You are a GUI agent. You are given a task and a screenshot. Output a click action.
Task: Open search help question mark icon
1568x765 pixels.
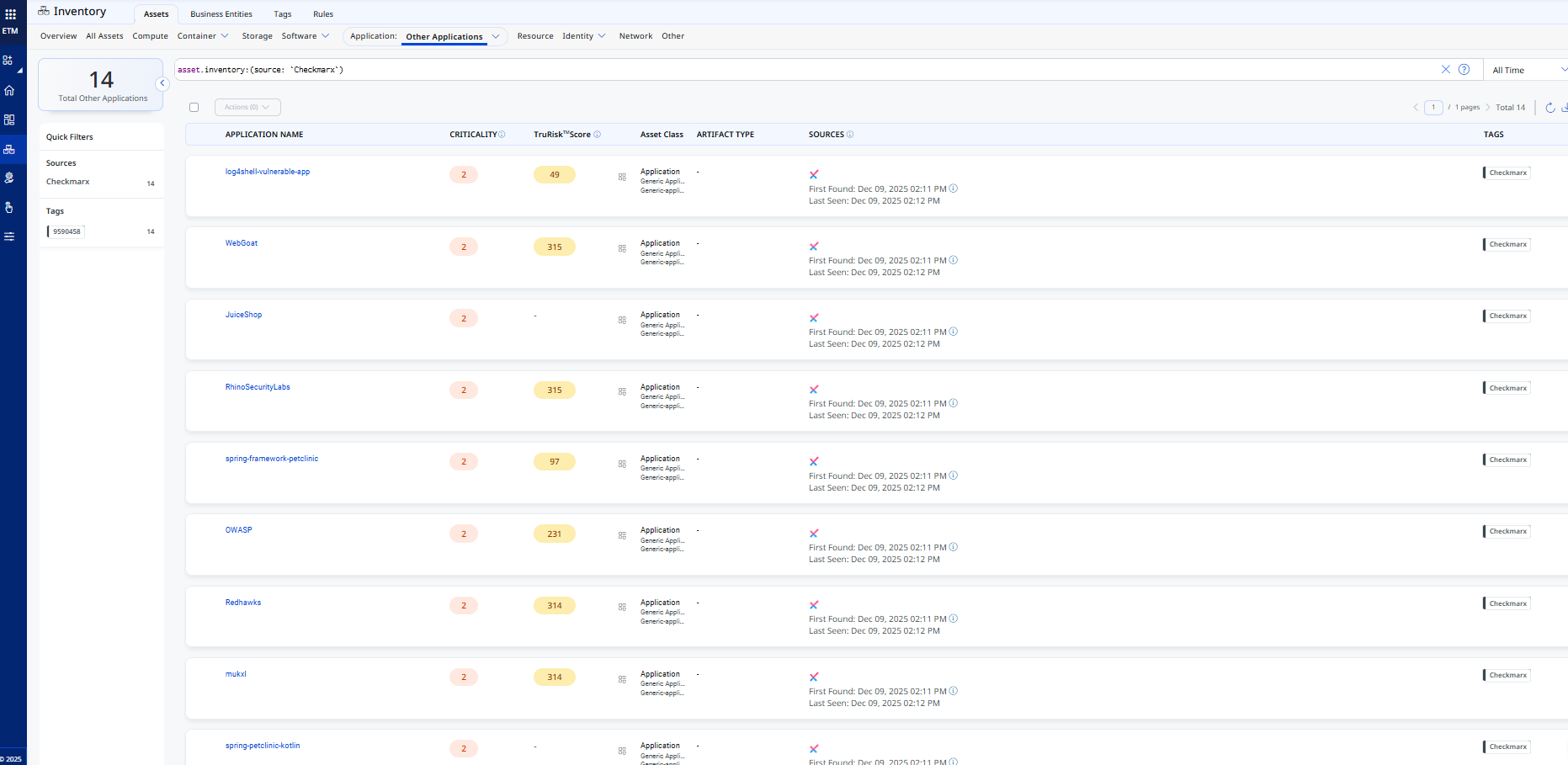(1464, 70)
